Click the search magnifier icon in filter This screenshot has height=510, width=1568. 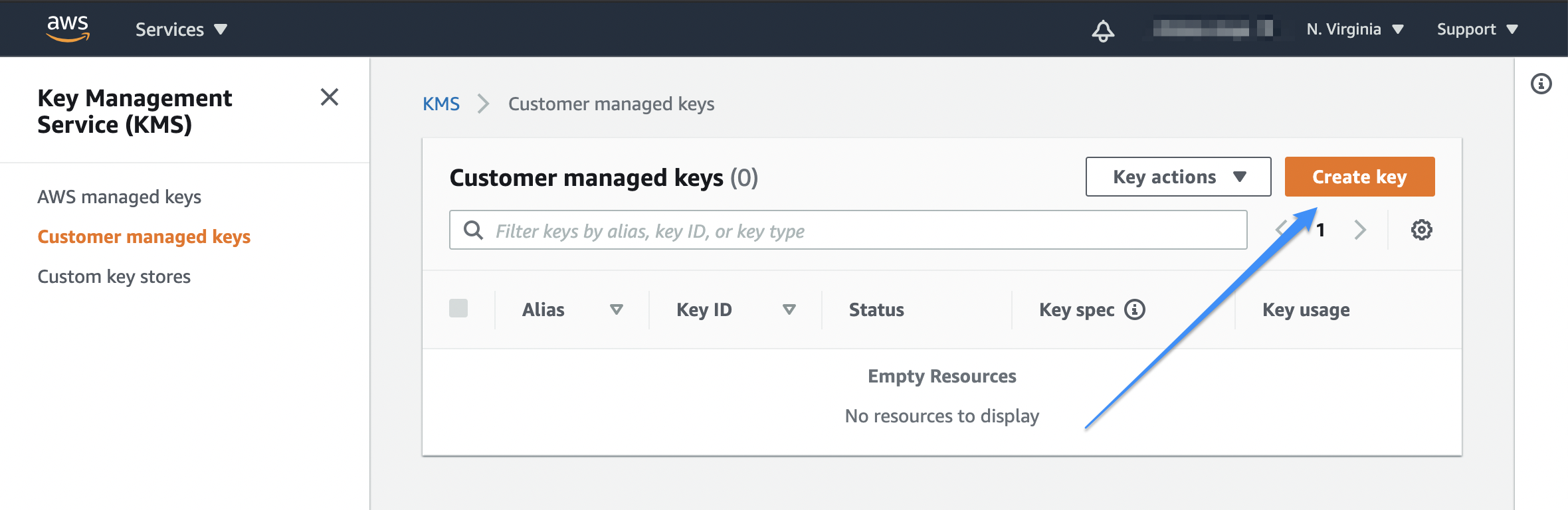473,230
